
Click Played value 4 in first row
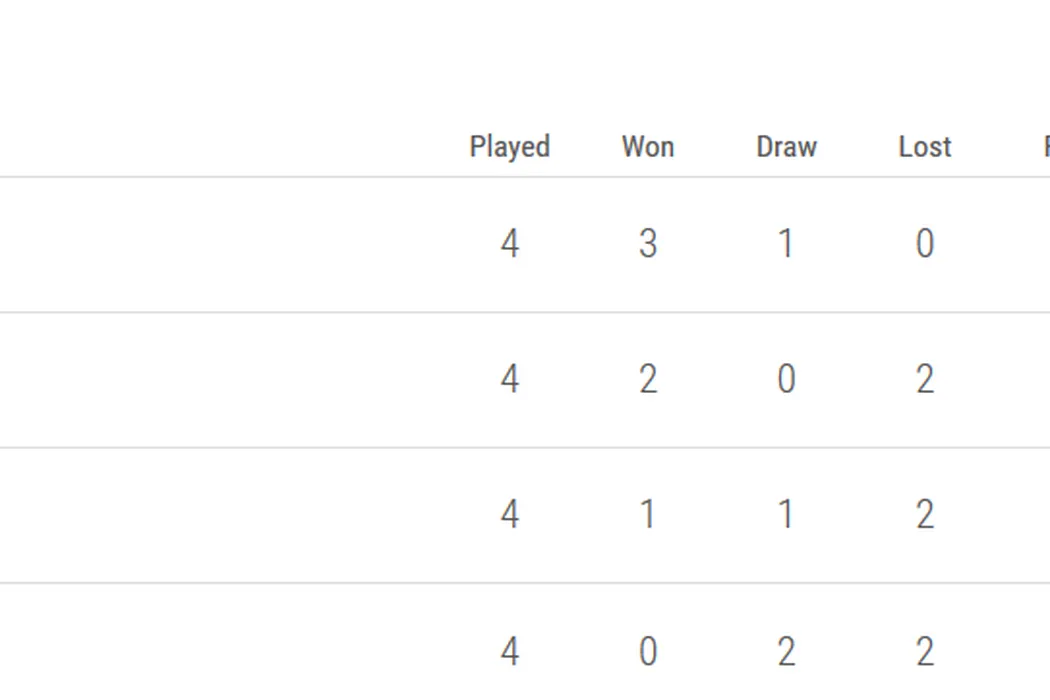tap(510, 244)
